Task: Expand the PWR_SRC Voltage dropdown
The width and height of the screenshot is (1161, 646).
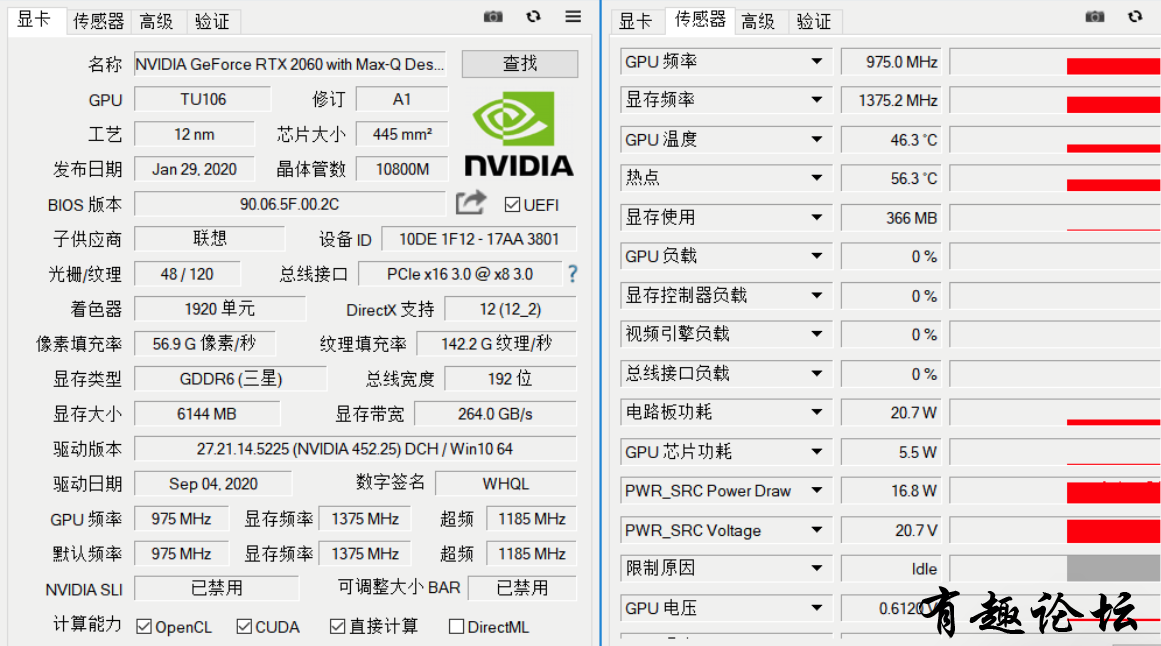Action: (817, 530)
